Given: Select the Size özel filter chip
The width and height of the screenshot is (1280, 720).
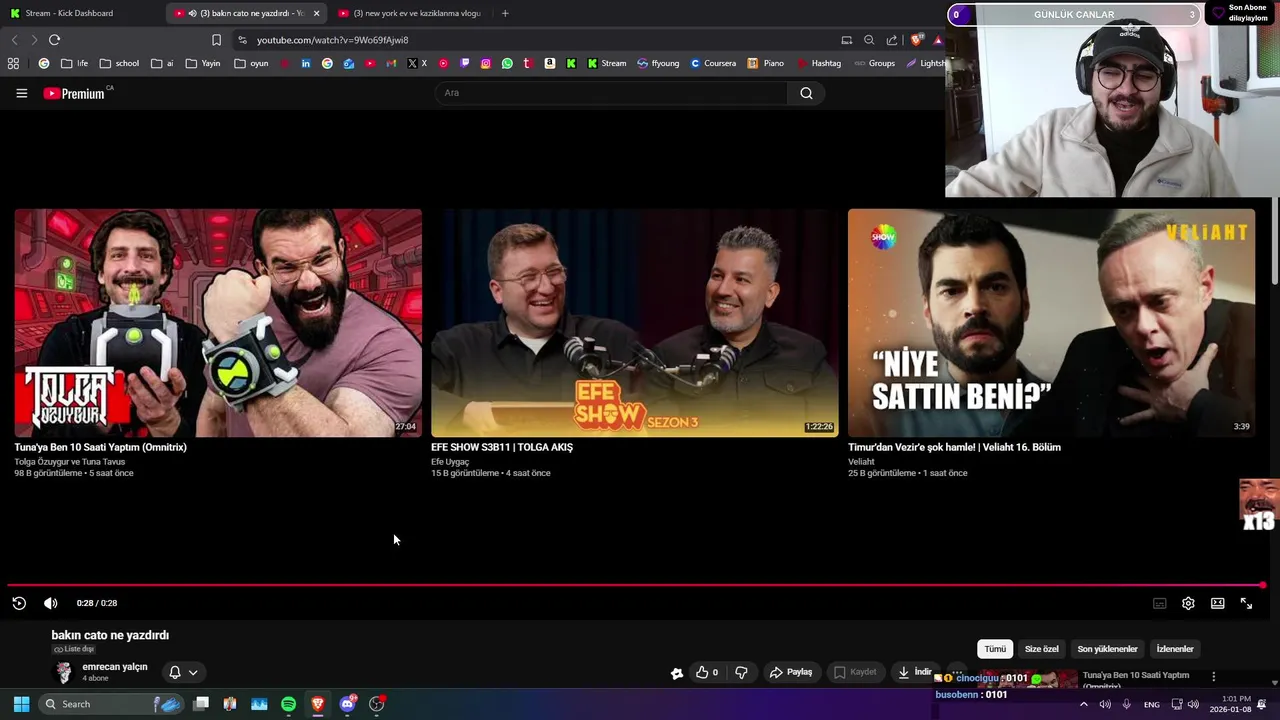Looking at the screenshot, I should tap(1041, 649).
